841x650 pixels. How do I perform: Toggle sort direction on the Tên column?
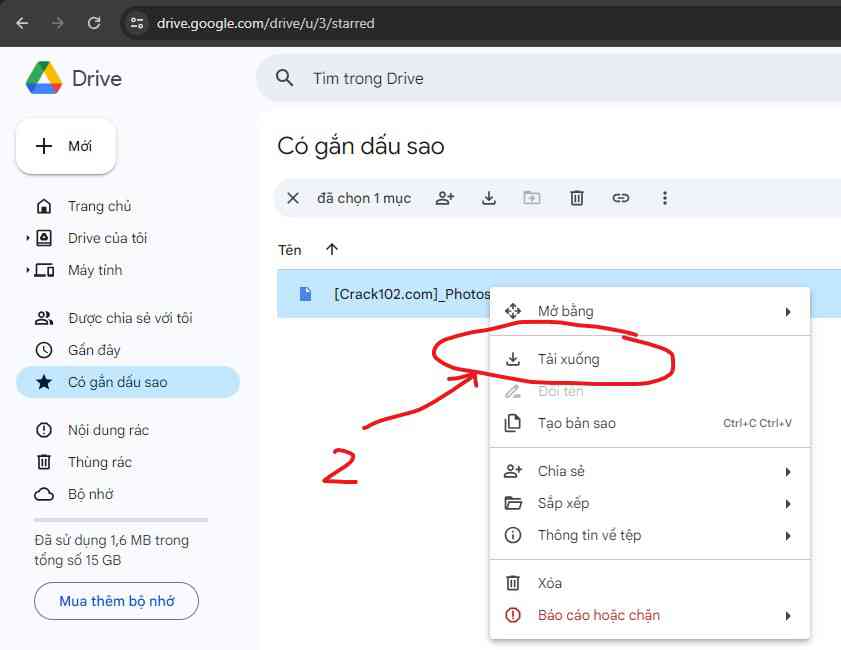tap(331, 249)
